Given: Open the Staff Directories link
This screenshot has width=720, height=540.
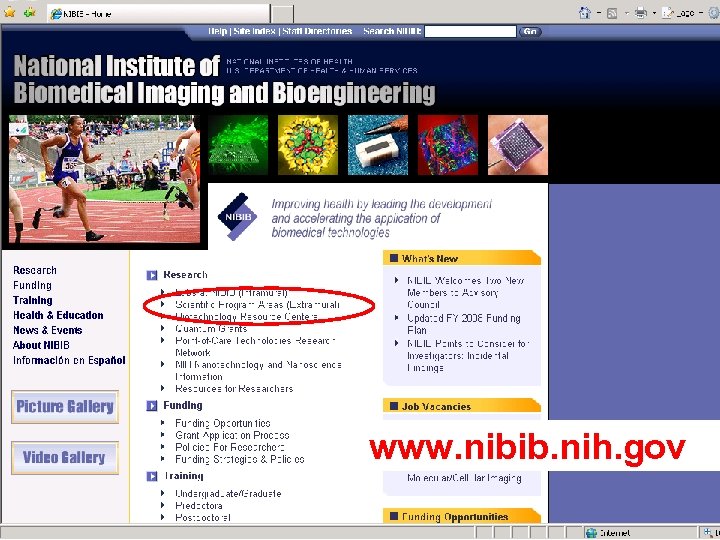Looking at the screenshot, I should pos(317,31).
